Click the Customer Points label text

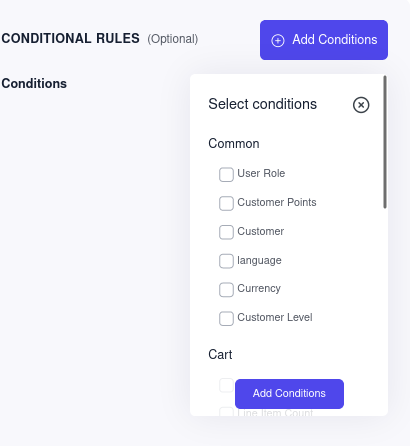click(x=277, y=202)
